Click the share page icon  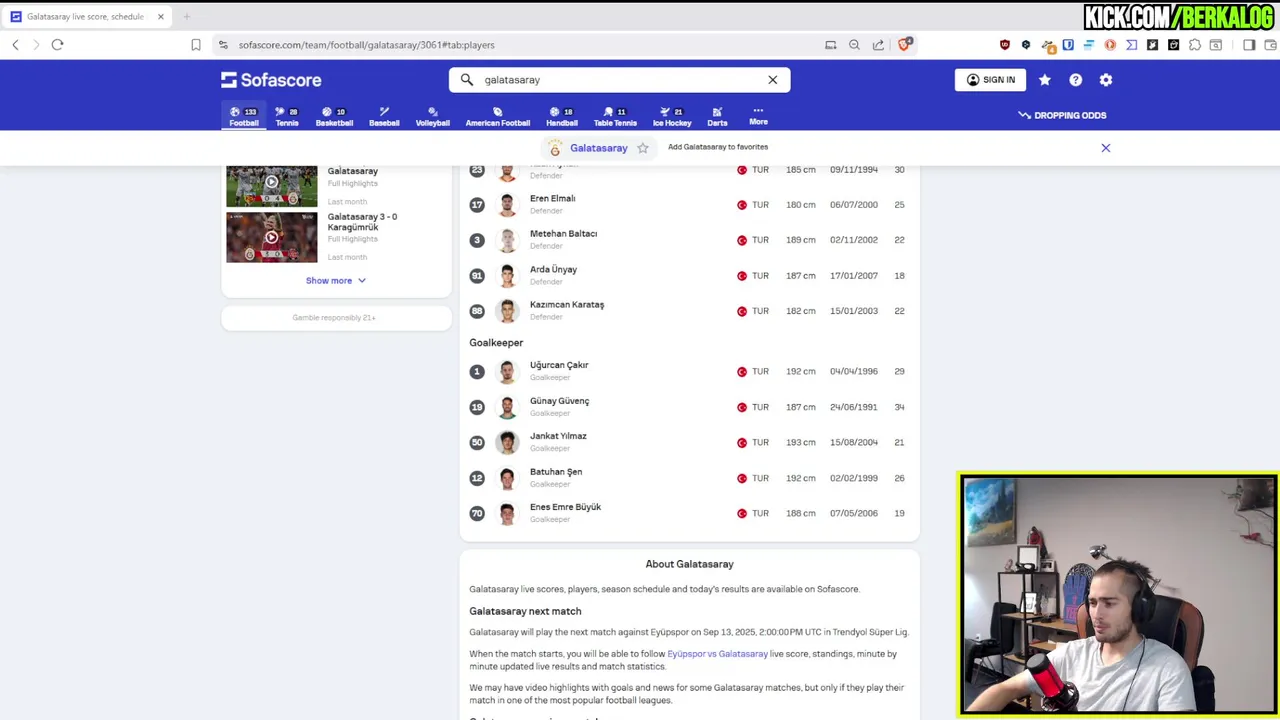(x=878, y=45)
